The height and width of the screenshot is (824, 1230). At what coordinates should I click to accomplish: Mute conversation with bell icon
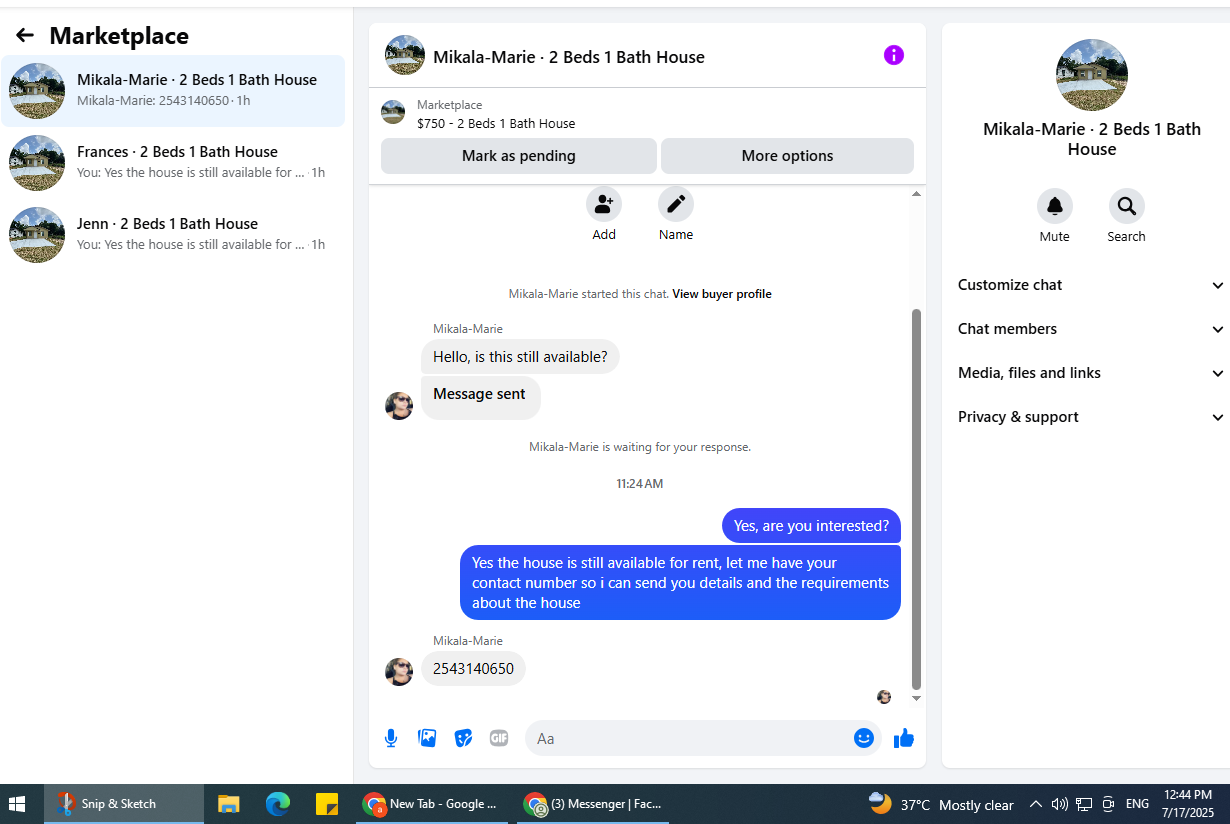pyautogui.click(x=1055, y=206)
